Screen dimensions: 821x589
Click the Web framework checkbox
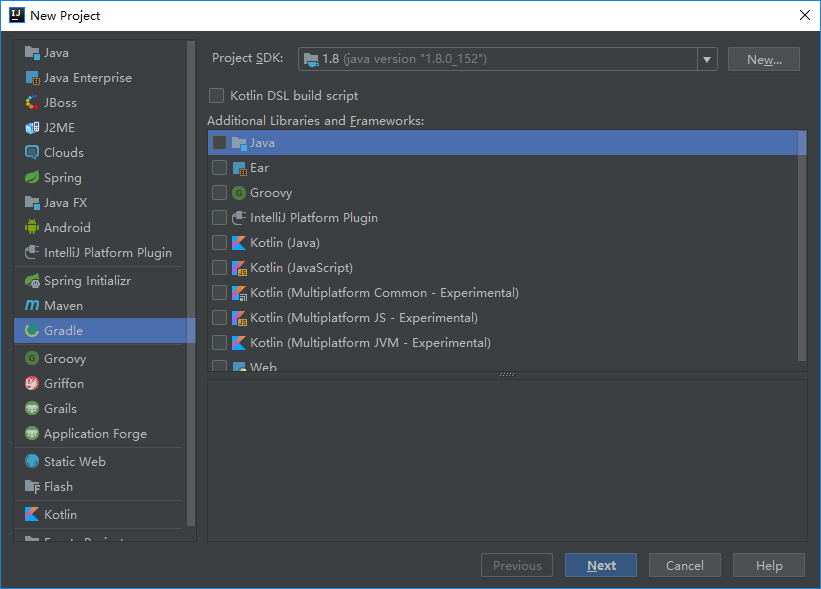point(219,365)
